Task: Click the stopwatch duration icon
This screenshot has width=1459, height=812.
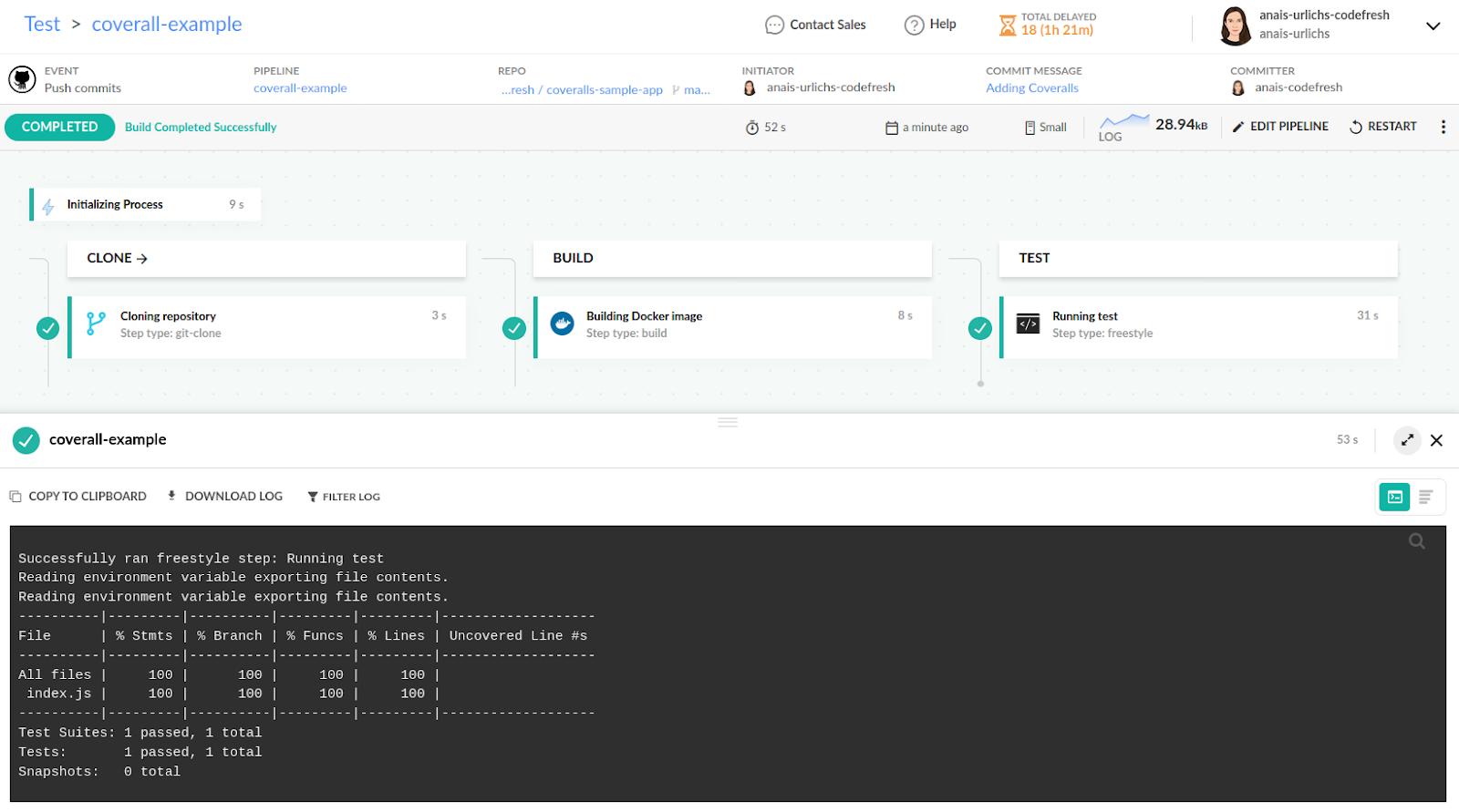Action: (752, 128)
